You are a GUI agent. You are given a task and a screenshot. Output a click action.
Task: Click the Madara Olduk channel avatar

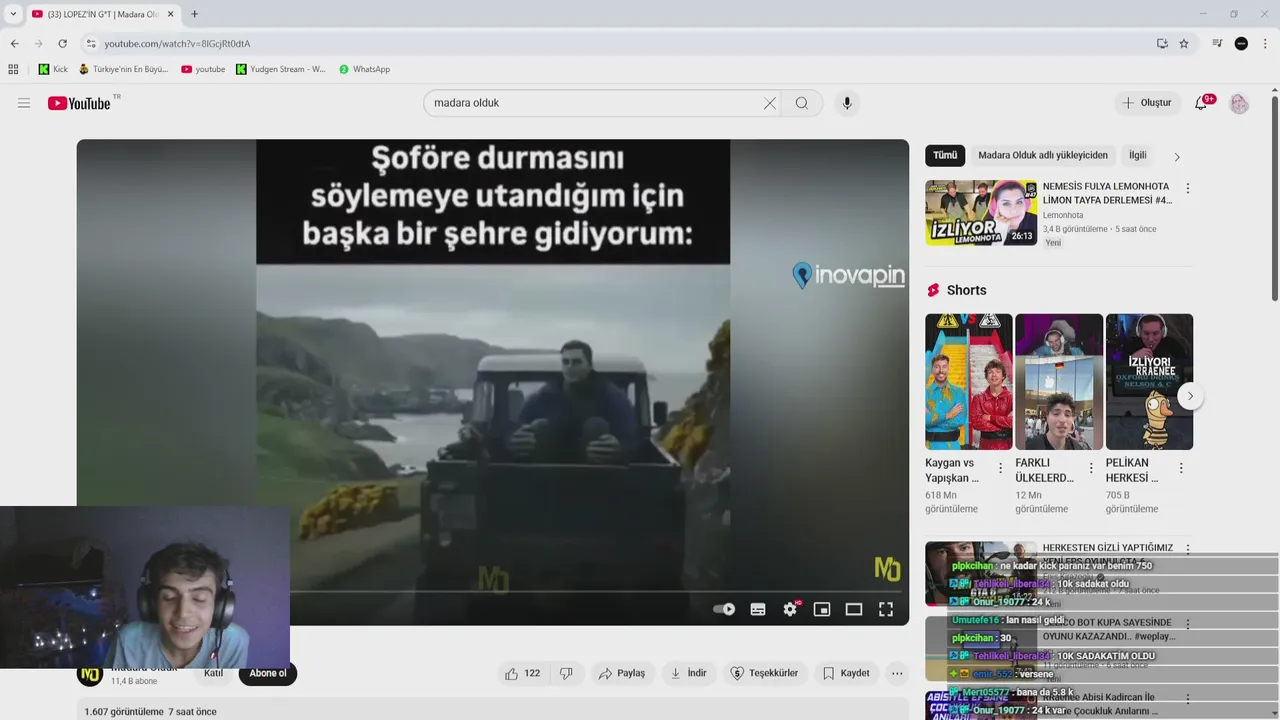click(90, 673)
